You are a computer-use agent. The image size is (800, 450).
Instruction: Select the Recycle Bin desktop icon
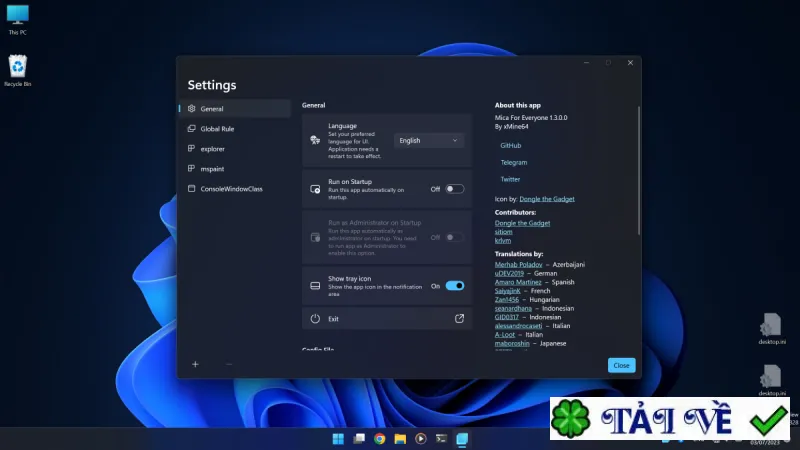coord(17,71)
